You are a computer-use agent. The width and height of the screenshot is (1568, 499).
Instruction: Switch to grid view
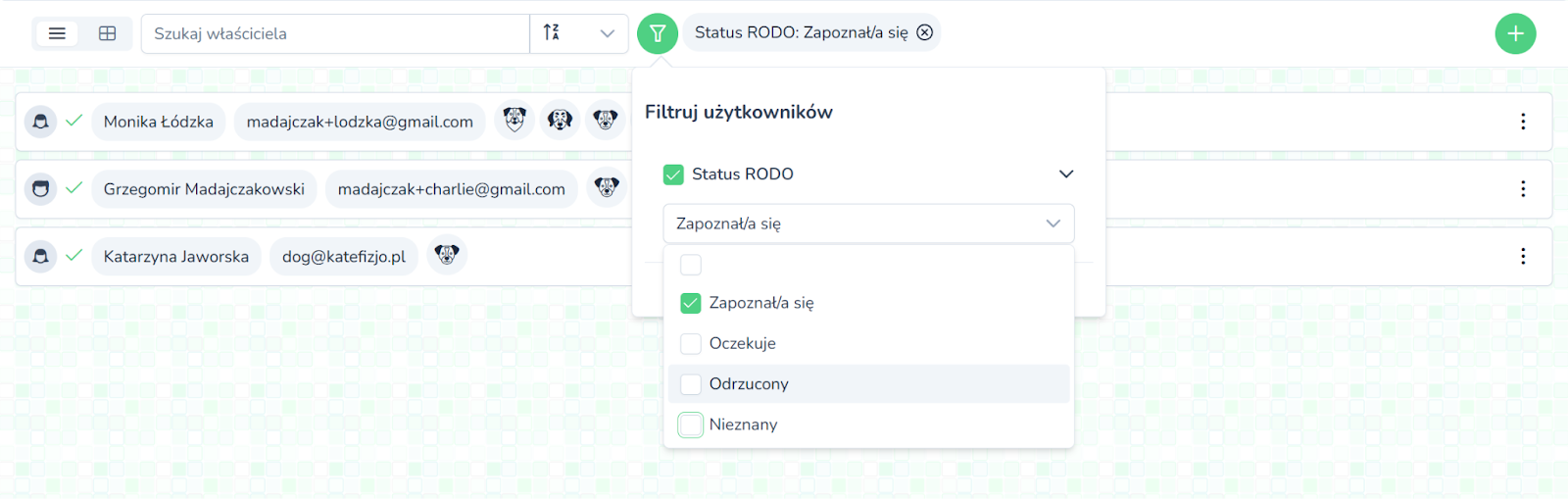click(108, 33)
